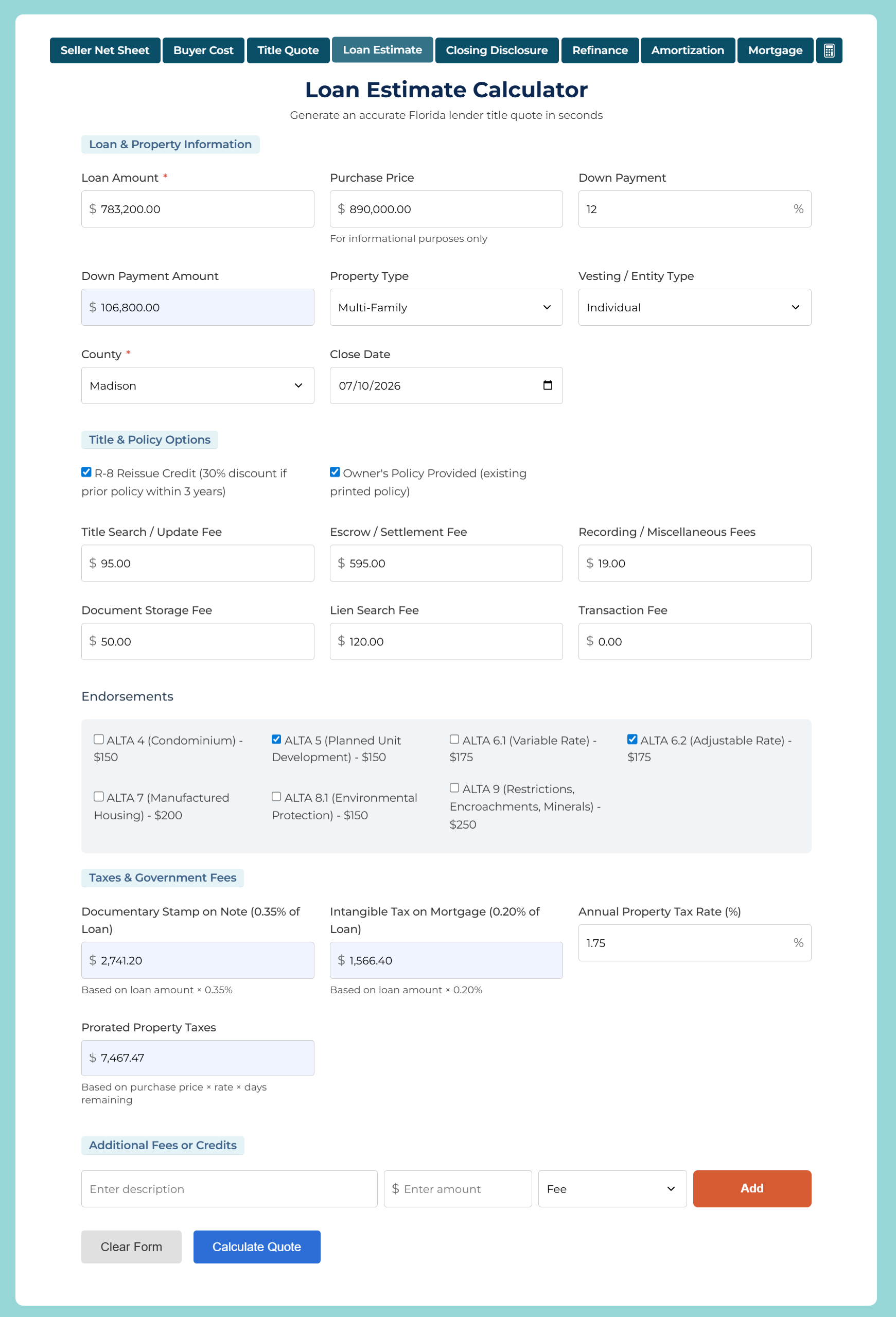
Task: Open the Amortization tab
Action: point(688,50)
